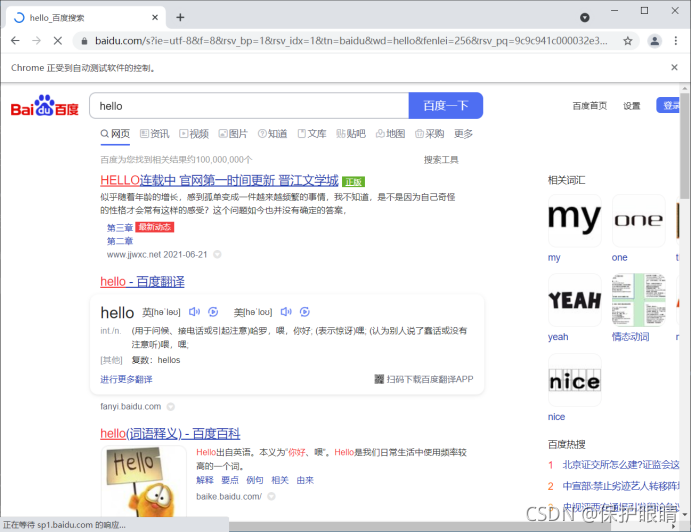Viewport: 692px width, 532px height.
Task: Open 例句 baike sublink
Action: click(x=255, y=480)
